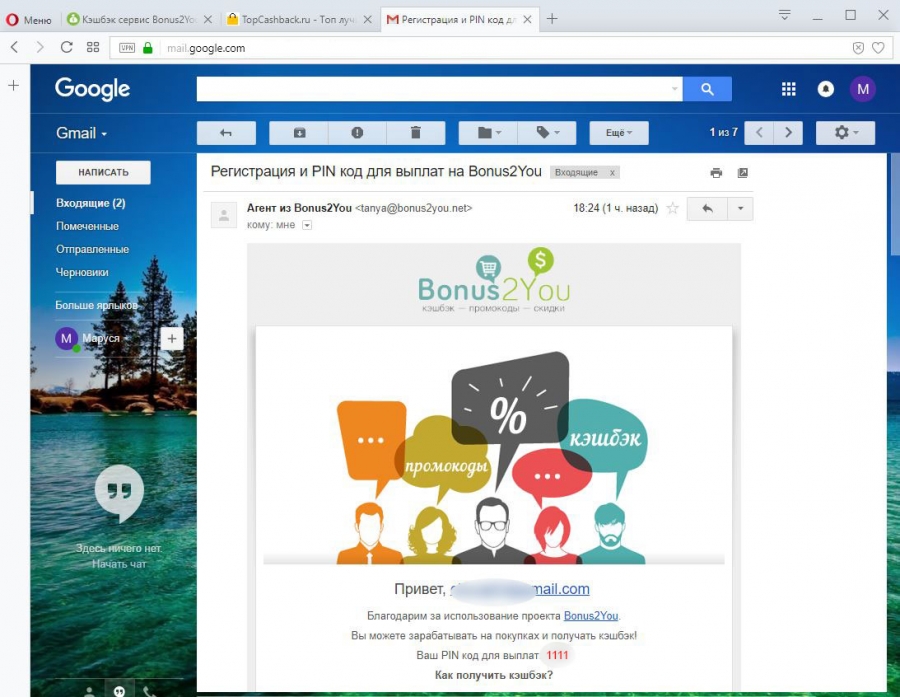Open the Opera tab menu icon
Screen dimensions: 900x697
click(x=785, y=16)
